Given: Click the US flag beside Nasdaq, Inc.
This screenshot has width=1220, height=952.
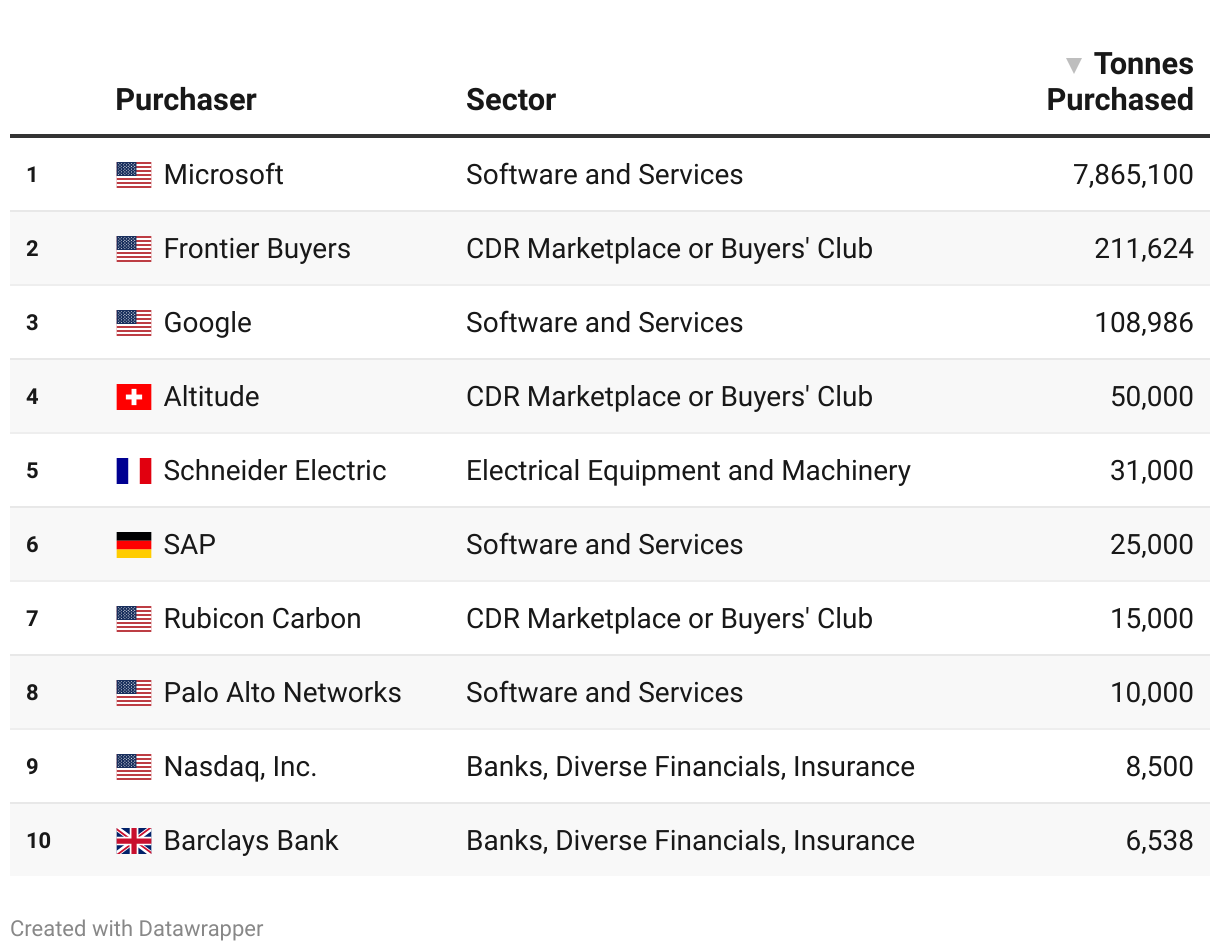Looking at the screenshot, I should pyautogui.click(x=134, y=767).
